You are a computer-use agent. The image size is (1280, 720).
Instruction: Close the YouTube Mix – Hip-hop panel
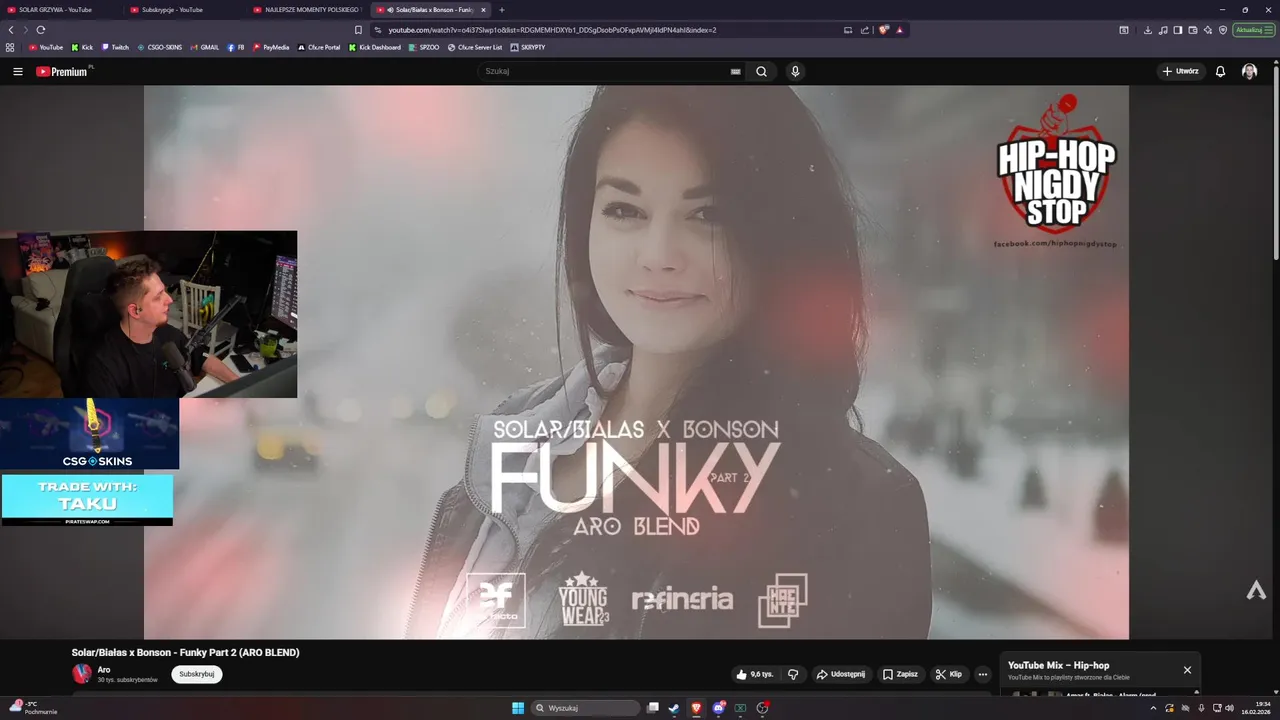[x=1187, y=670]
